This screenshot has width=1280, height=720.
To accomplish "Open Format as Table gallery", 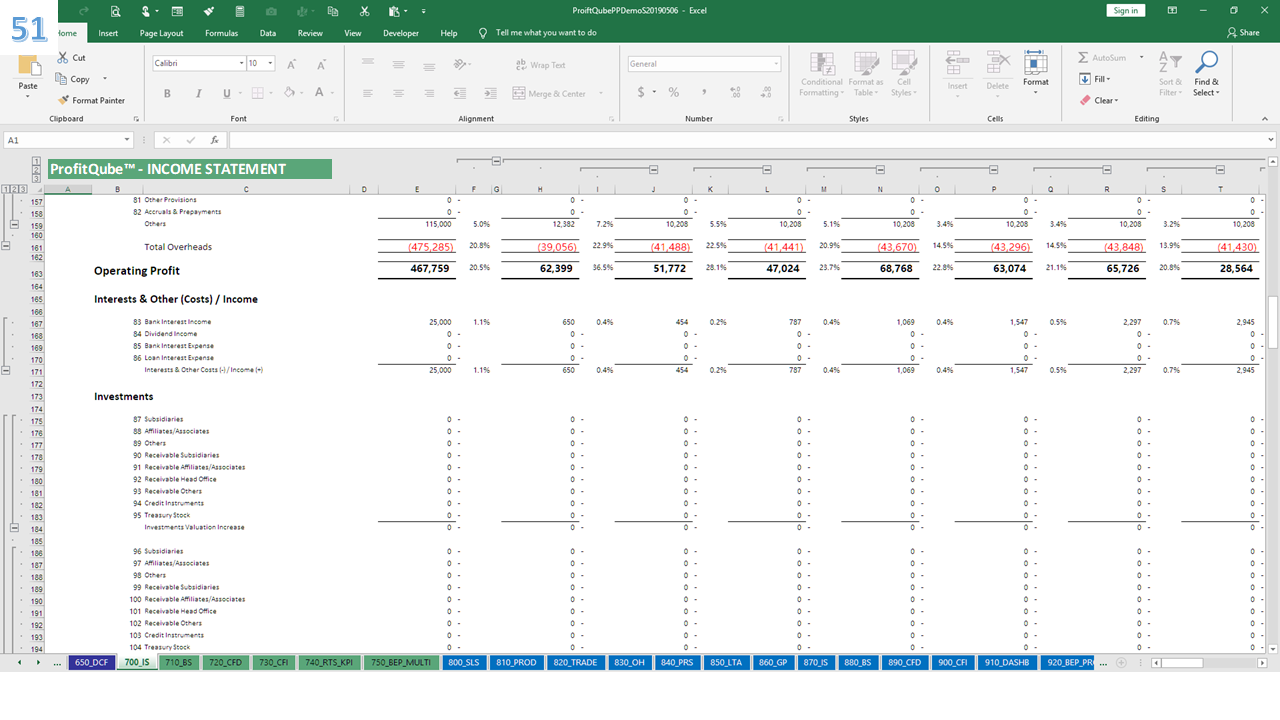I will coord(865,75).
